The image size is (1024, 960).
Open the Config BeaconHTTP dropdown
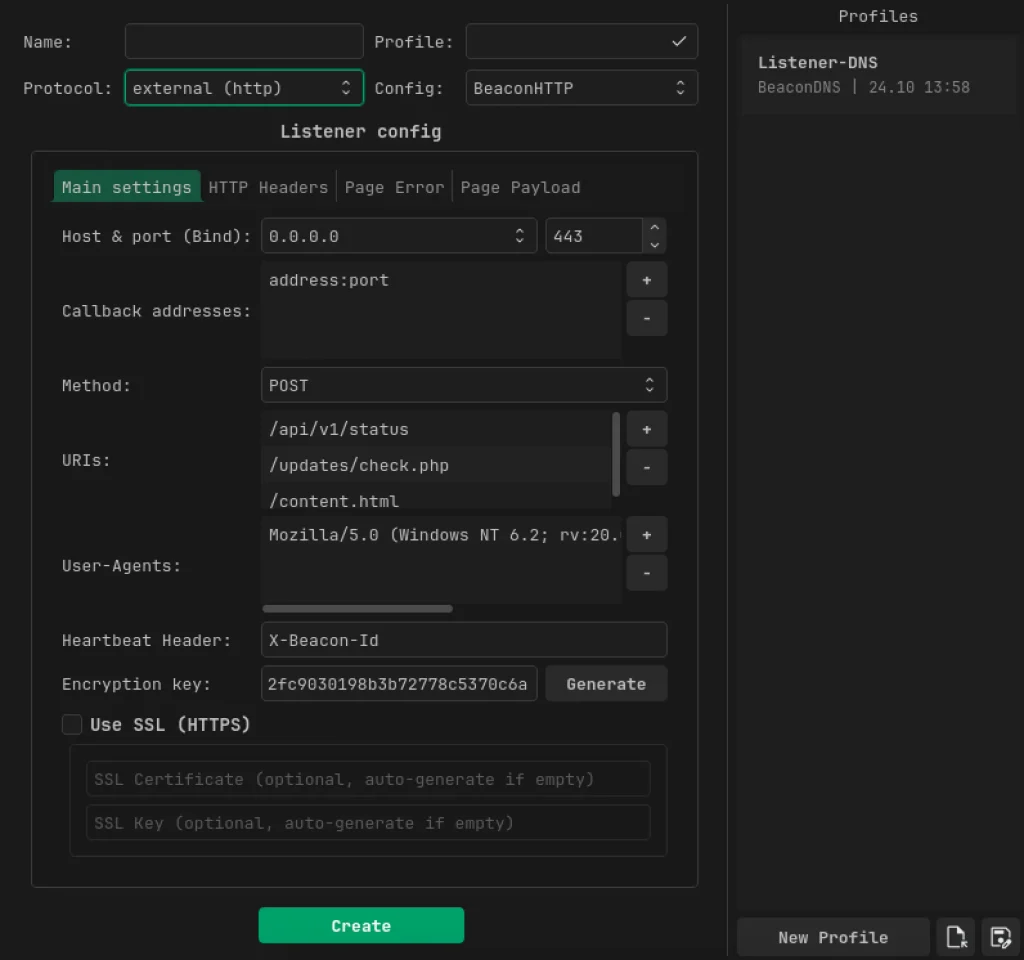point(581,88)
